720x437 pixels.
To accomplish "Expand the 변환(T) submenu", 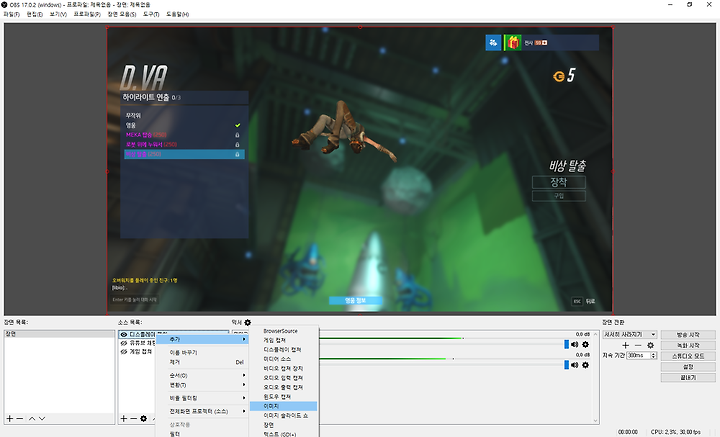I will [x=202, y=385].
